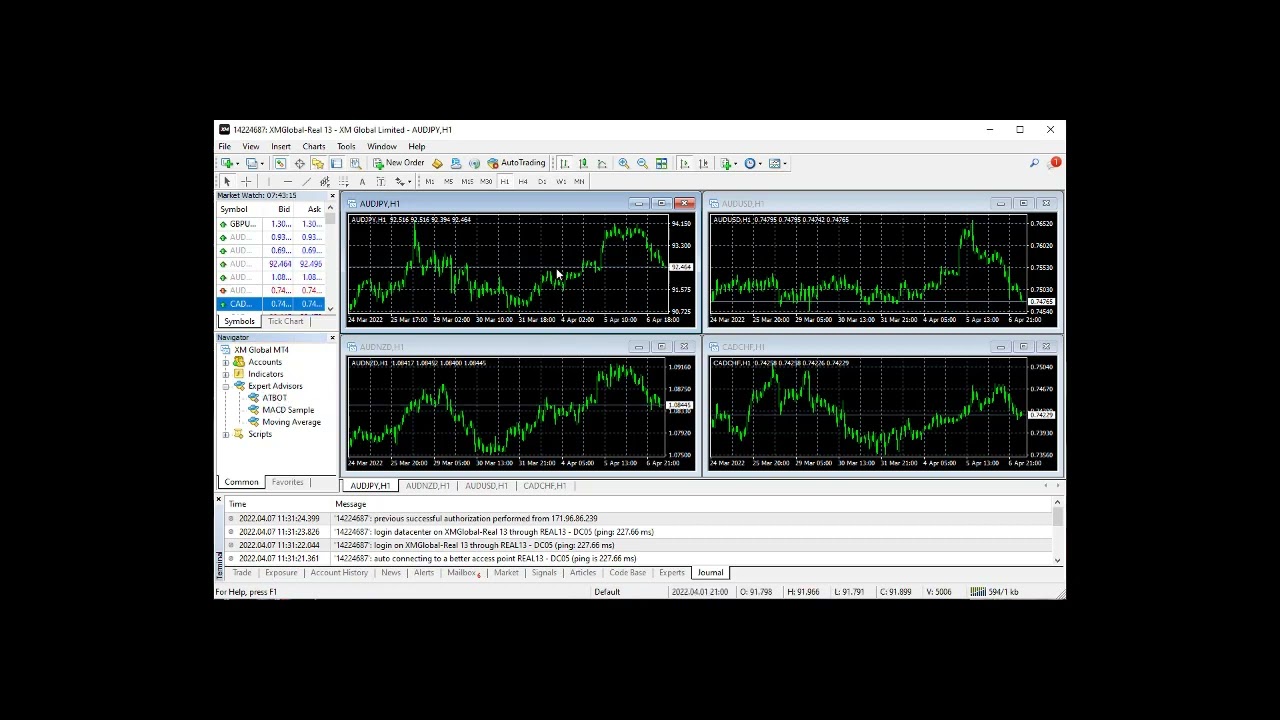1280x720 pixels.
Task: Click the zoom in magnifier icon
Action: click(x=624, y=163)
